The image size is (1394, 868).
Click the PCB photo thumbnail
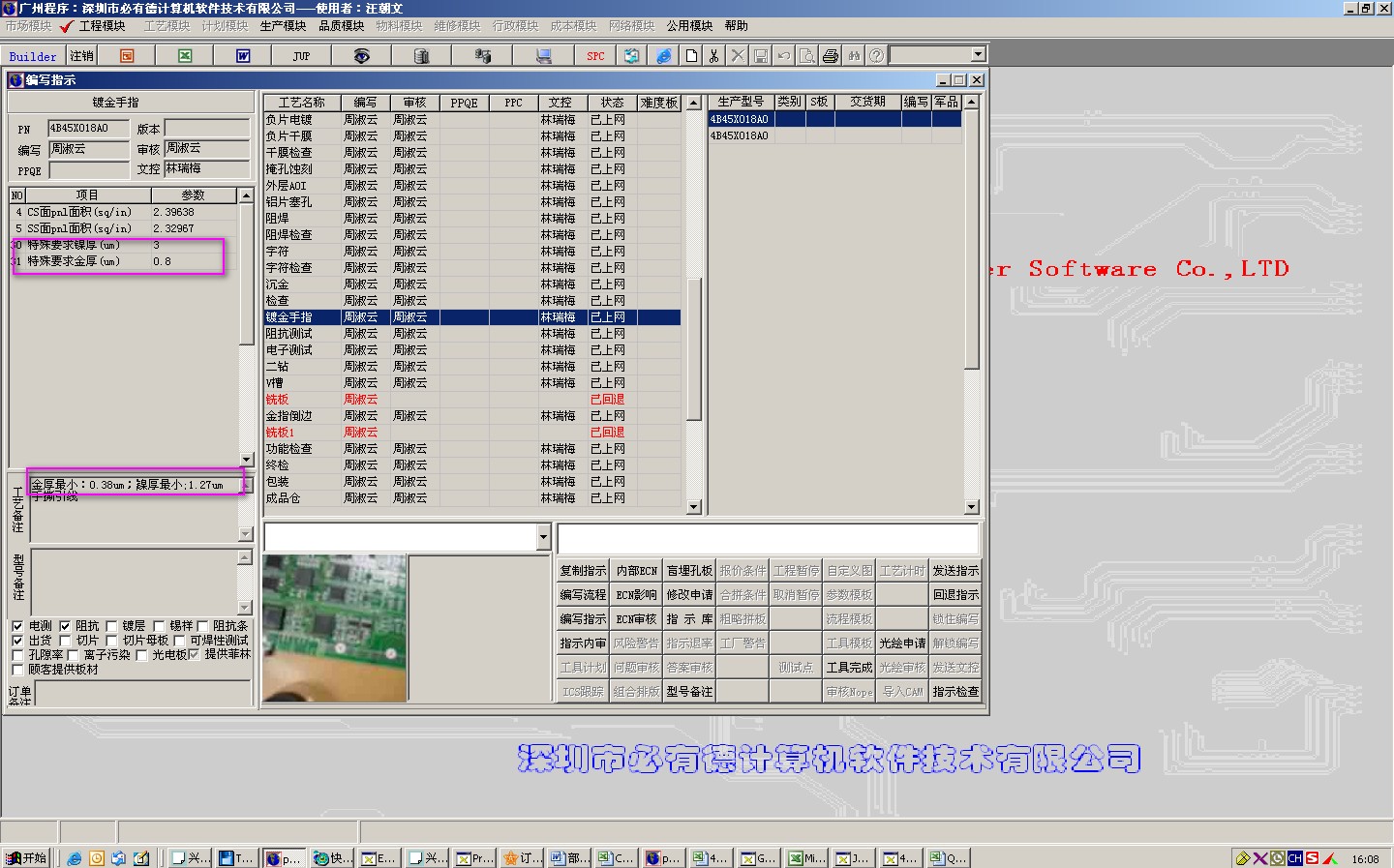coord(334,627)
